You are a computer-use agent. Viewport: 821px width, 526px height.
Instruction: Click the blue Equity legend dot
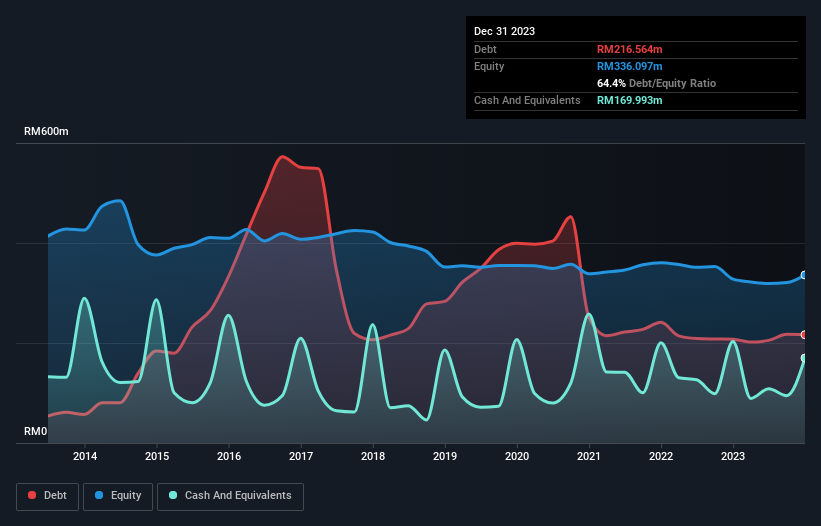(99, 495)
